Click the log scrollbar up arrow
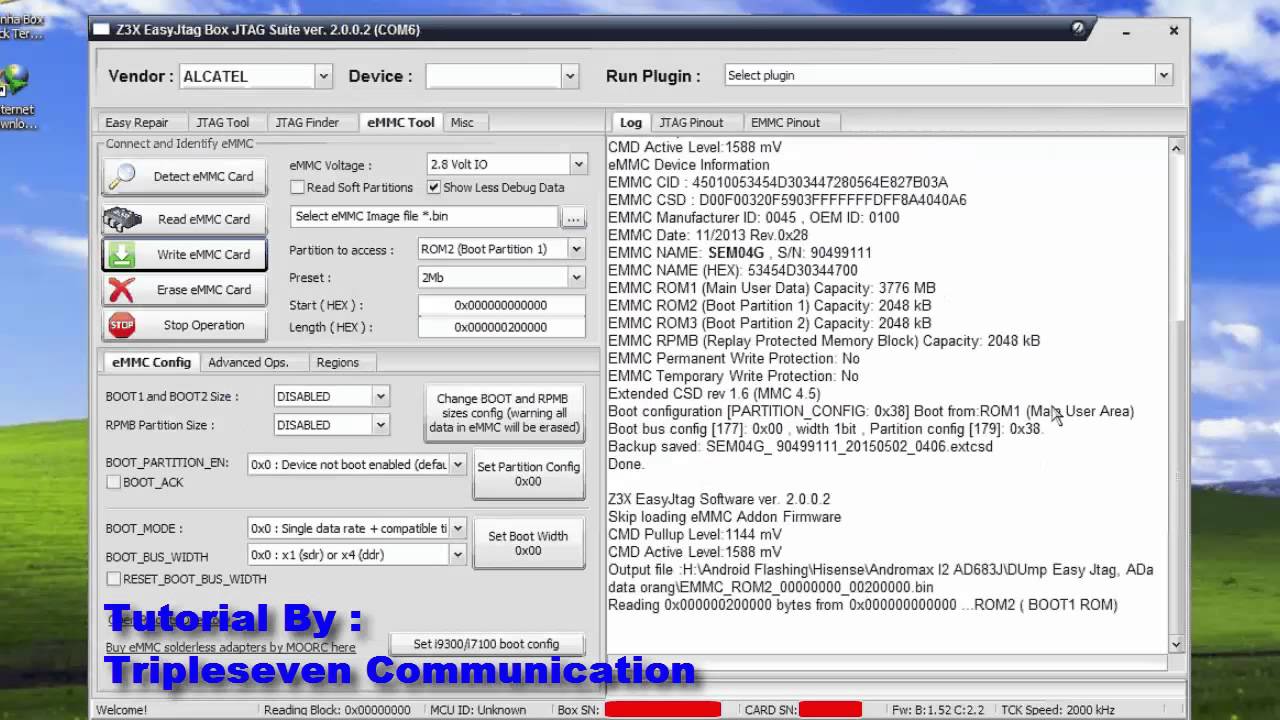 (1176, 148)
